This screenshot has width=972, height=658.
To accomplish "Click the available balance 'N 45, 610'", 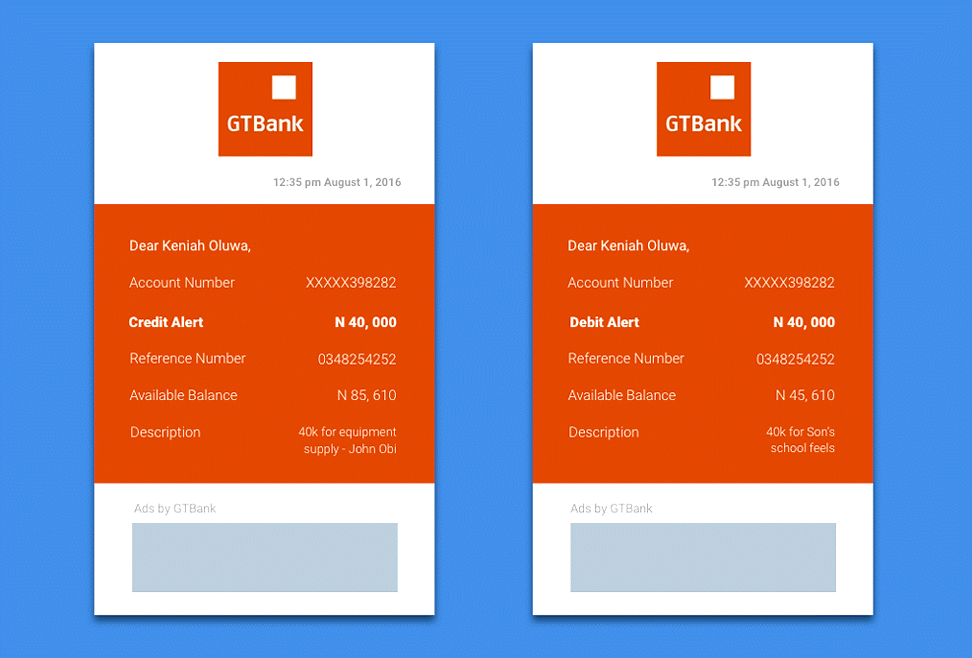I will (805, 395).
